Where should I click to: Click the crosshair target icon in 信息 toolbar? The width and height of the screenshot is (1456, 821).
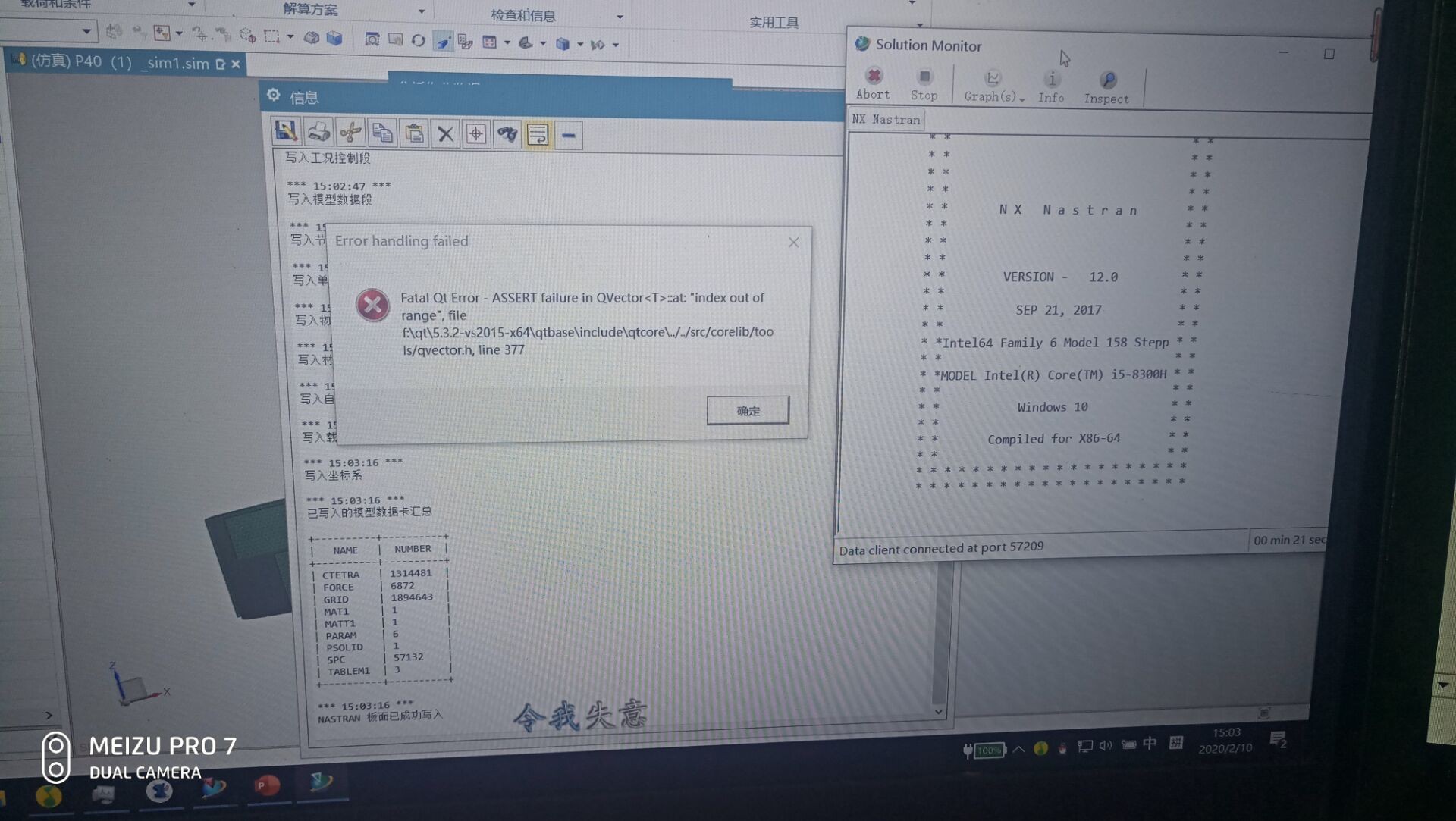tap(476, 134)
